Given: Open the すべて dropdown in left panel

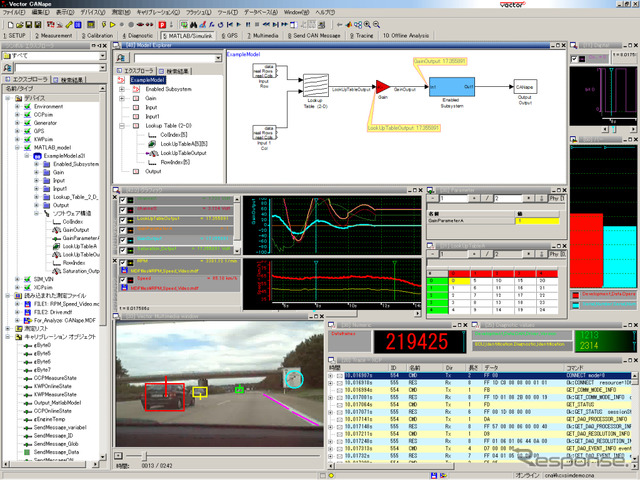Looking at the screenshot, I should (x=102, y=56).
